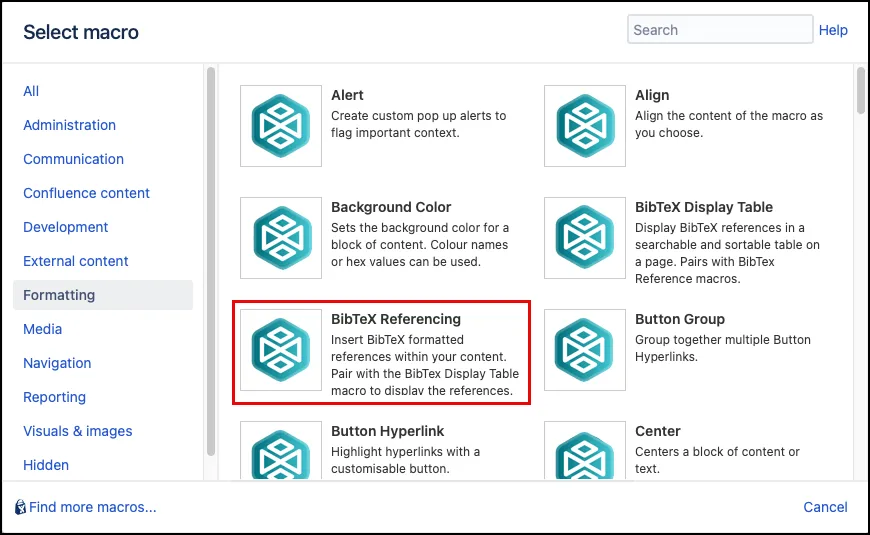Click the Button Group title
The image size is (870, 535).
point(680,319)
